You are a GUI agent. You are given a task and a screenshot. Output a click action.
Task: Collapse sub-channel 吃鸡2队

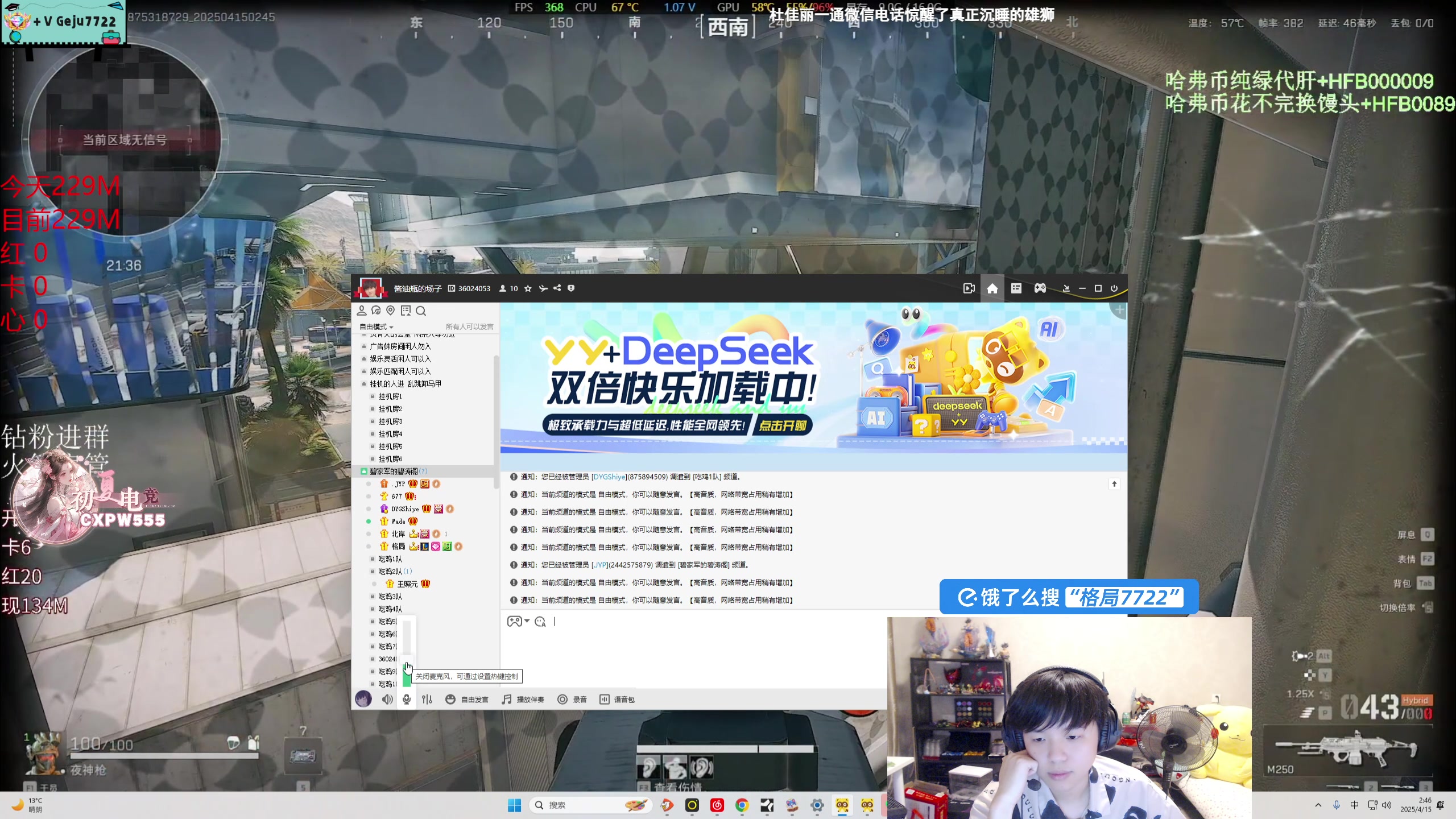tap(373, 572)
